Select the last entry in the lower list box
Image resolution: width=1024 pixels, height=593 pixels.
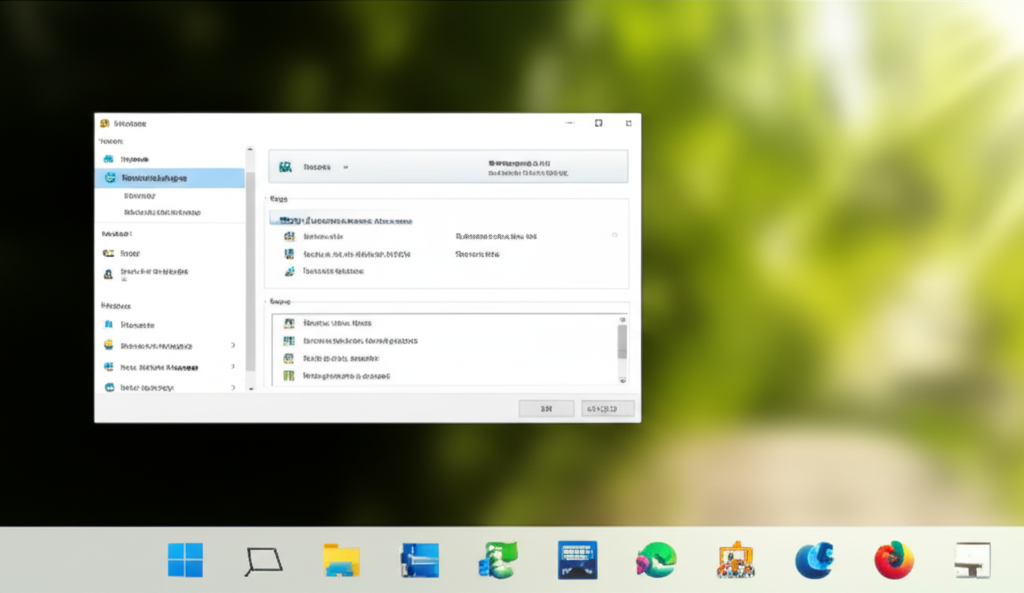tap(346, 376)
